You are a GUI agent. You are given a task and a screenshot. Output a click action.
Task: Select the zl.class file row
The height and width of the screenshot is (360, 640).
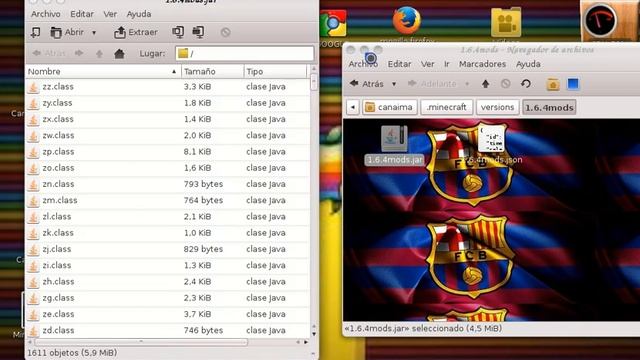pos(167,217)
